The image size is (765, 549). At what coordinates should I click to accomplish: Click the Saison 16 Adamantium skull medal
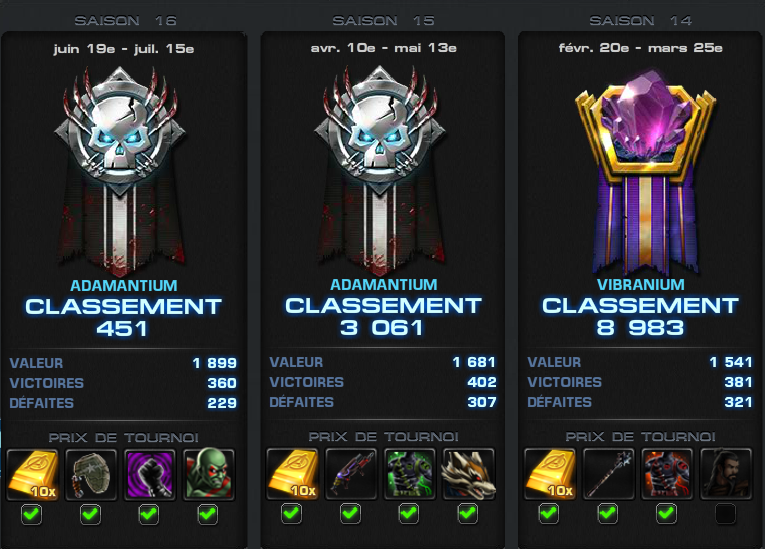pyautogui.click(x=121, y=171)
